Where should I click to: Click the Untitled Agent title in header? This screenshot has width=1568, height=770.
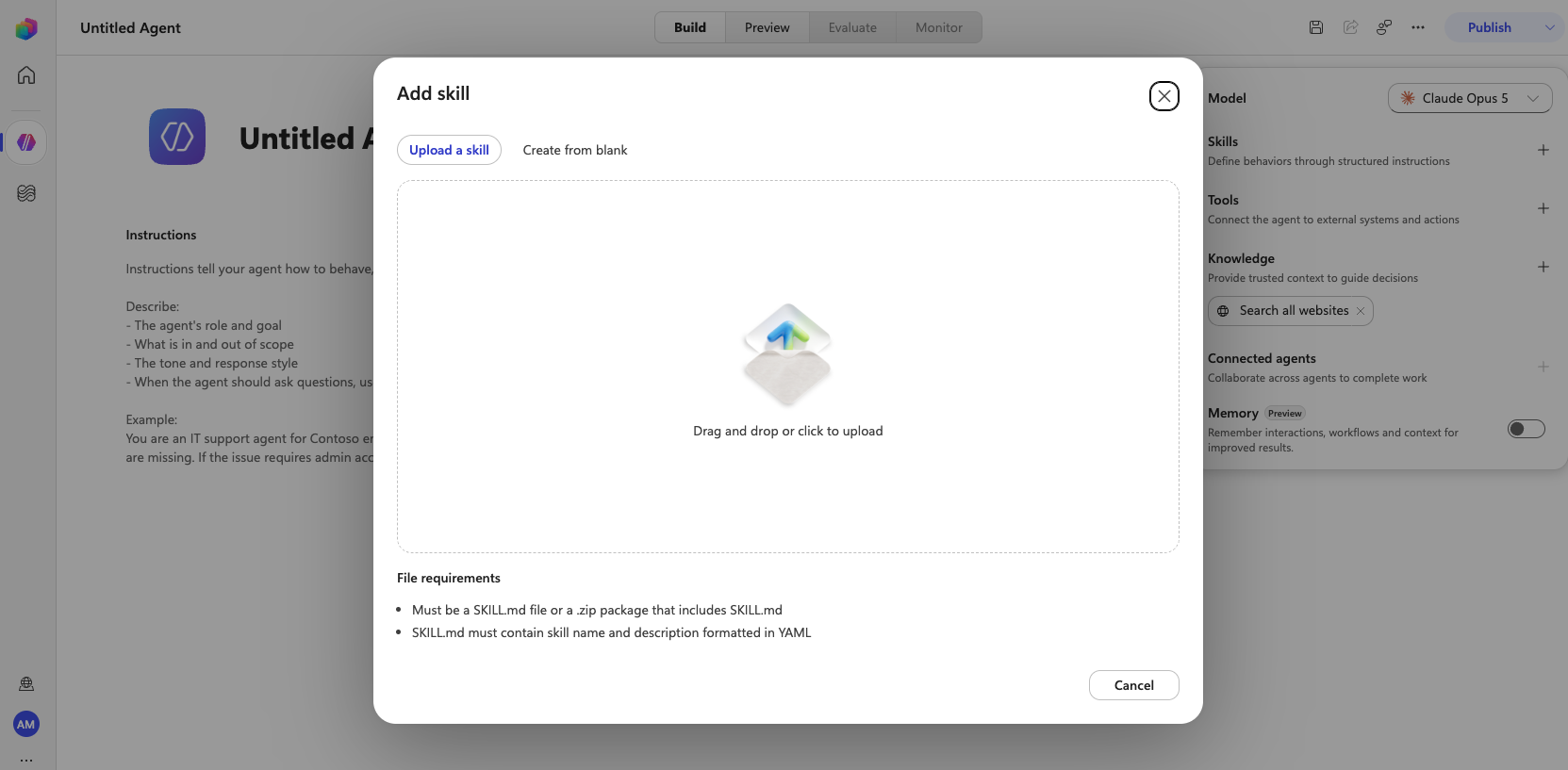click(130, 27)
